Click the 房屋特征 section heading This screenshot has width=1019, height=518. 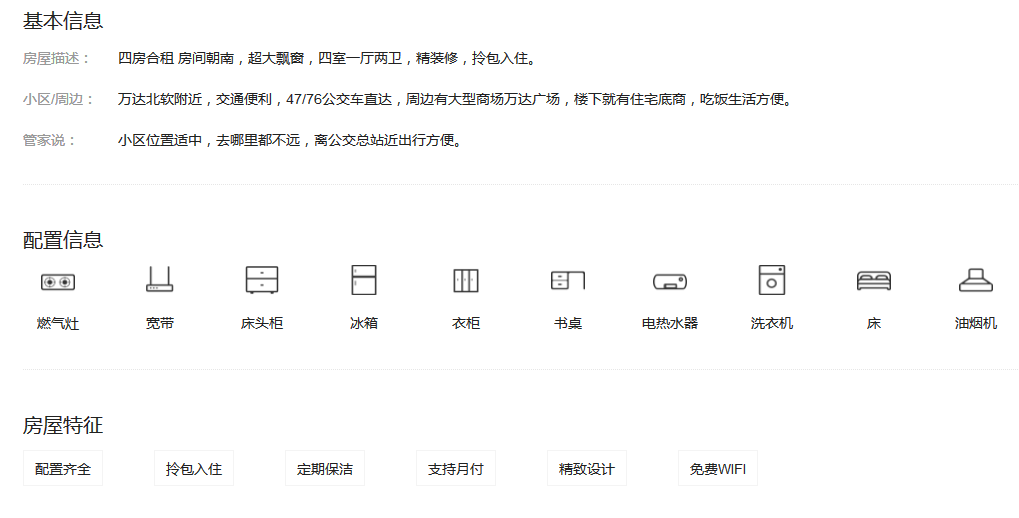click(63, 426)
